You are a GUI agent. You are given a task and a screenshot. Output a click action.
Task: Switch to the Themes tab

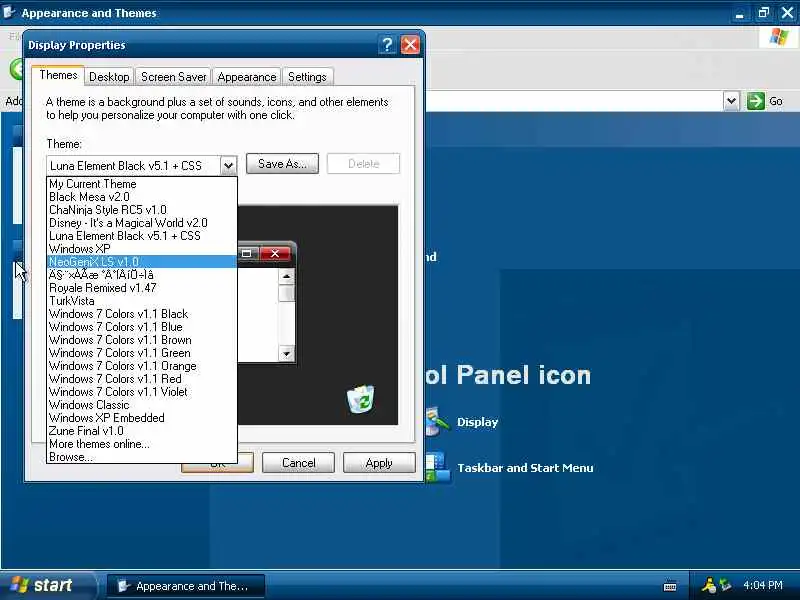(x=58, y=75)
